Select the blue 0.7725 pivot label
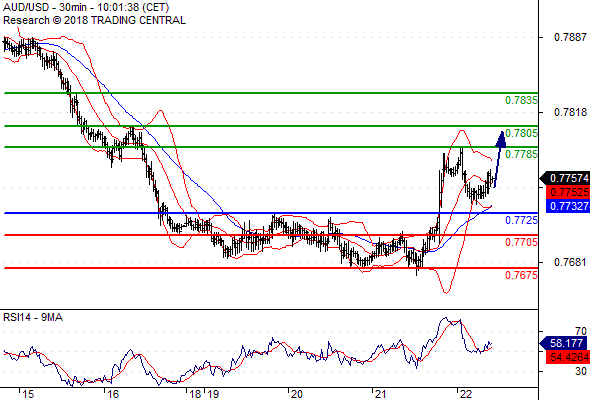The image size is (590, 400). (521, 220)
